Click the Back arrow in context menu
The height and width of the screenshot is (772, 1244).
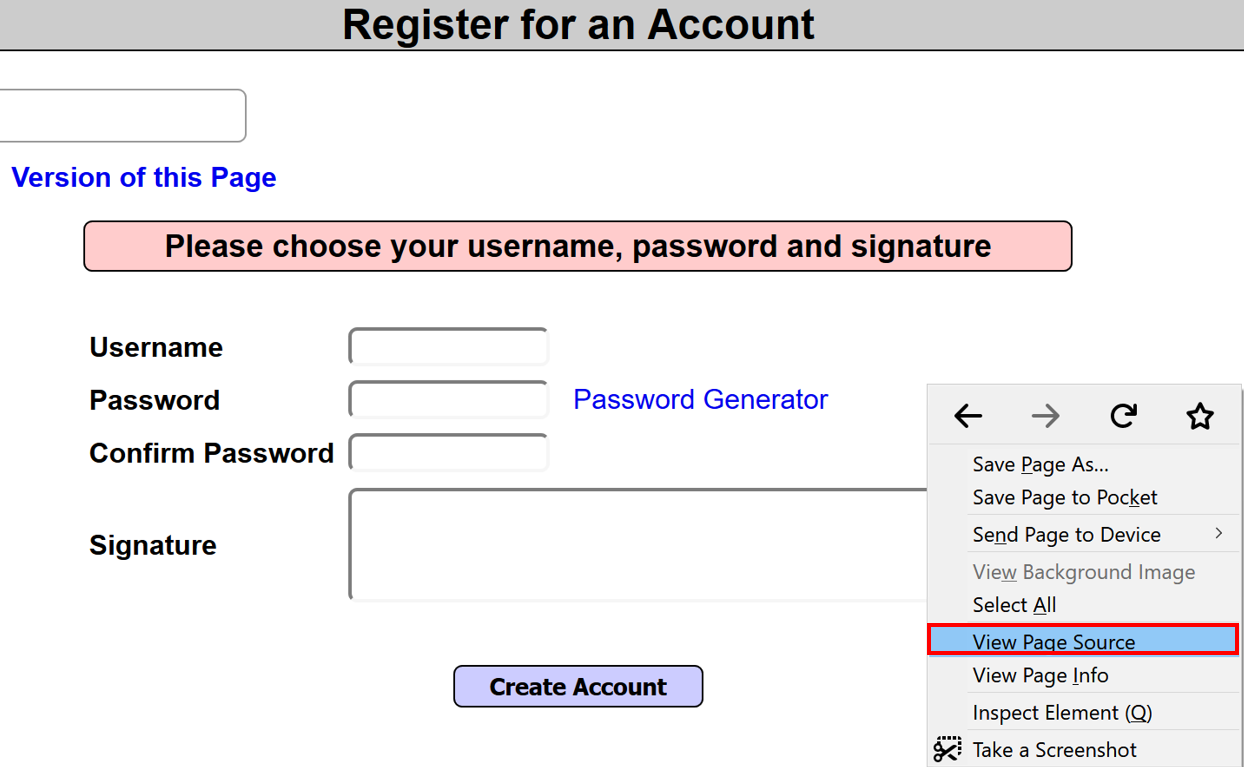click(x=968, y=416)
